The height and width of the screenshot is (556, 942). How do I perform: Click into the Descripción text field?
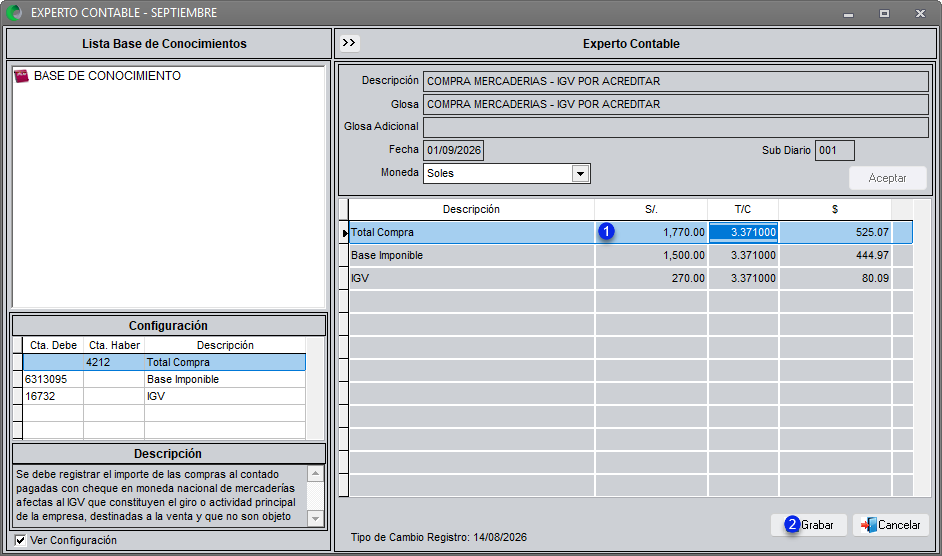pyautogui.click(x=676, y=81)
